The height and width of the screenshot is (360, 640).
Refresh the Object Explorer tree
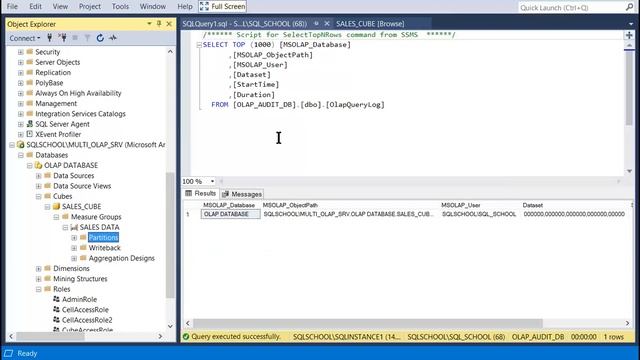(100, 38)
